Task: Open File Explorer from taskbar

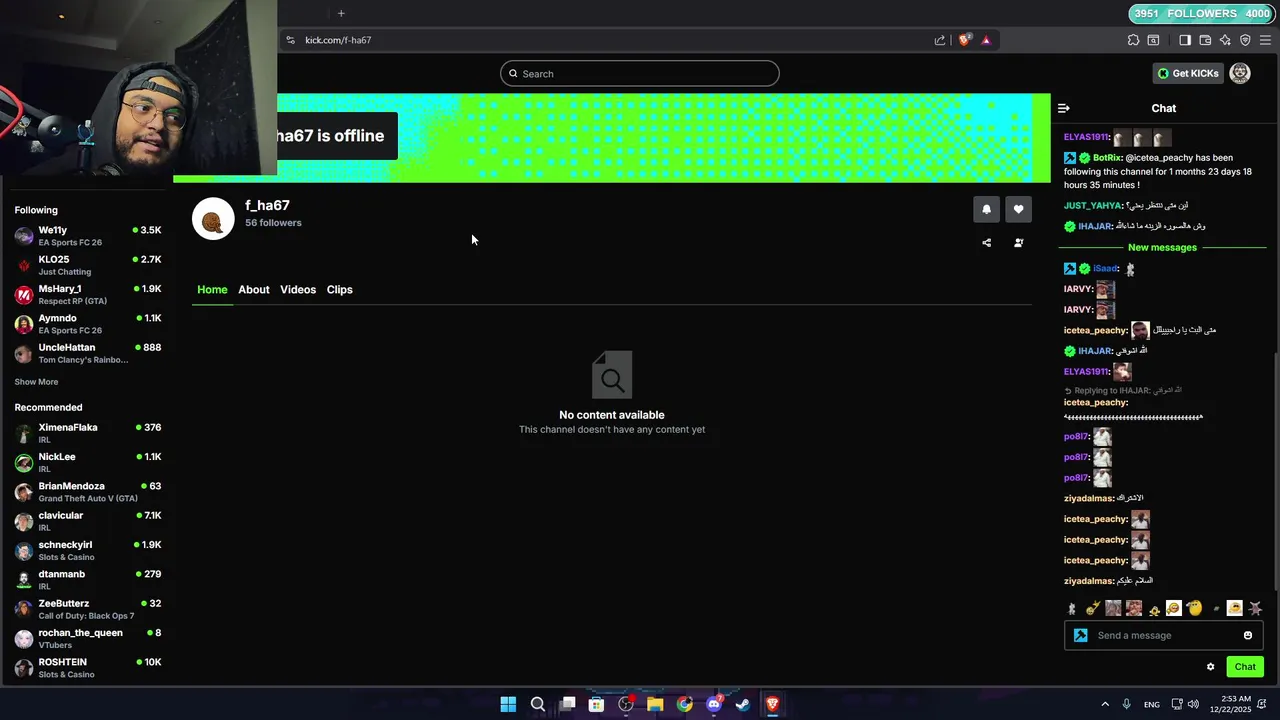Action: (655, 704)
